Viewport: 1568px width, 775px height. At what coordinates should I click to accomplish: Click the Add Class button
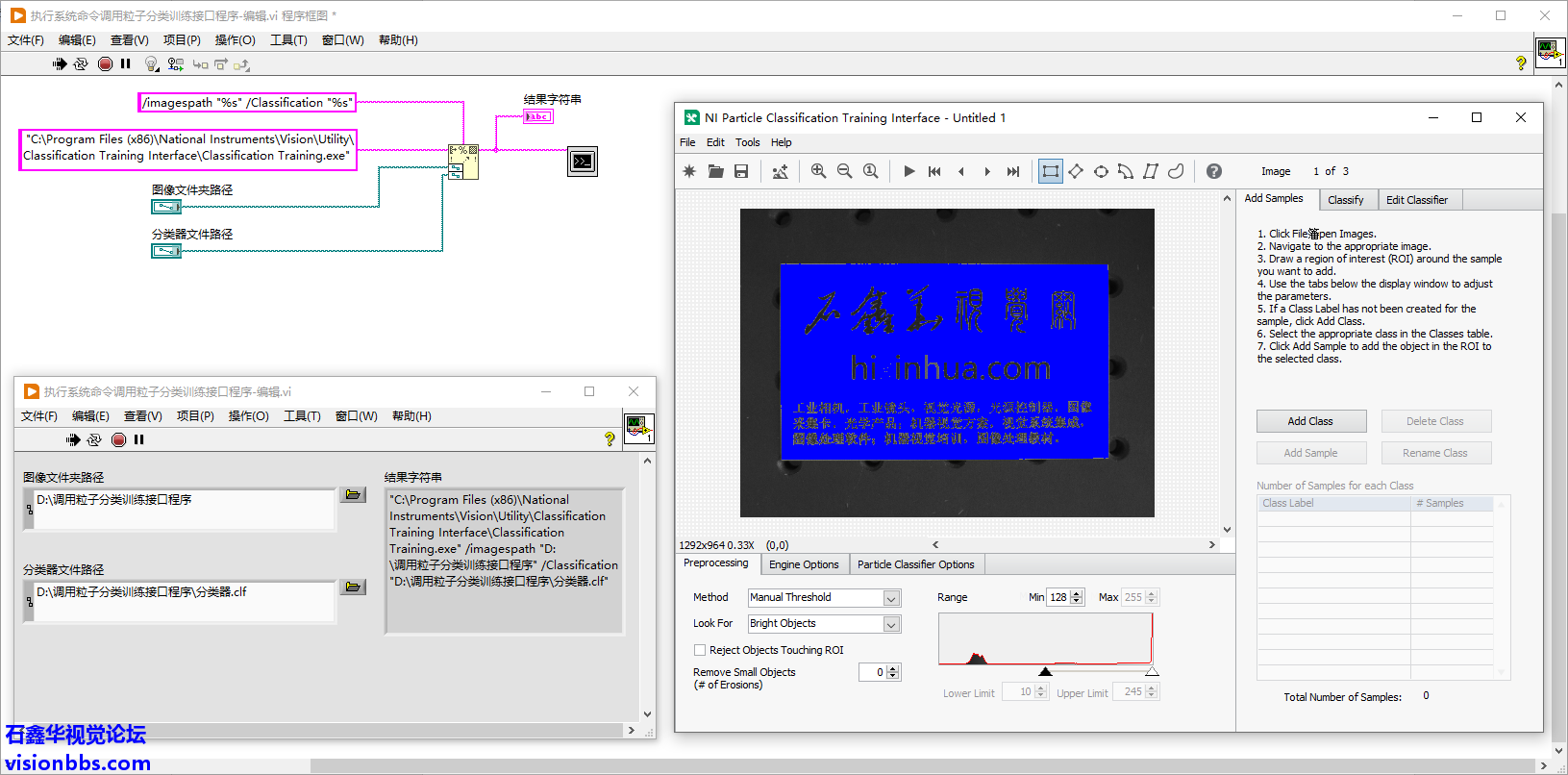click(x=1309, y=421)
